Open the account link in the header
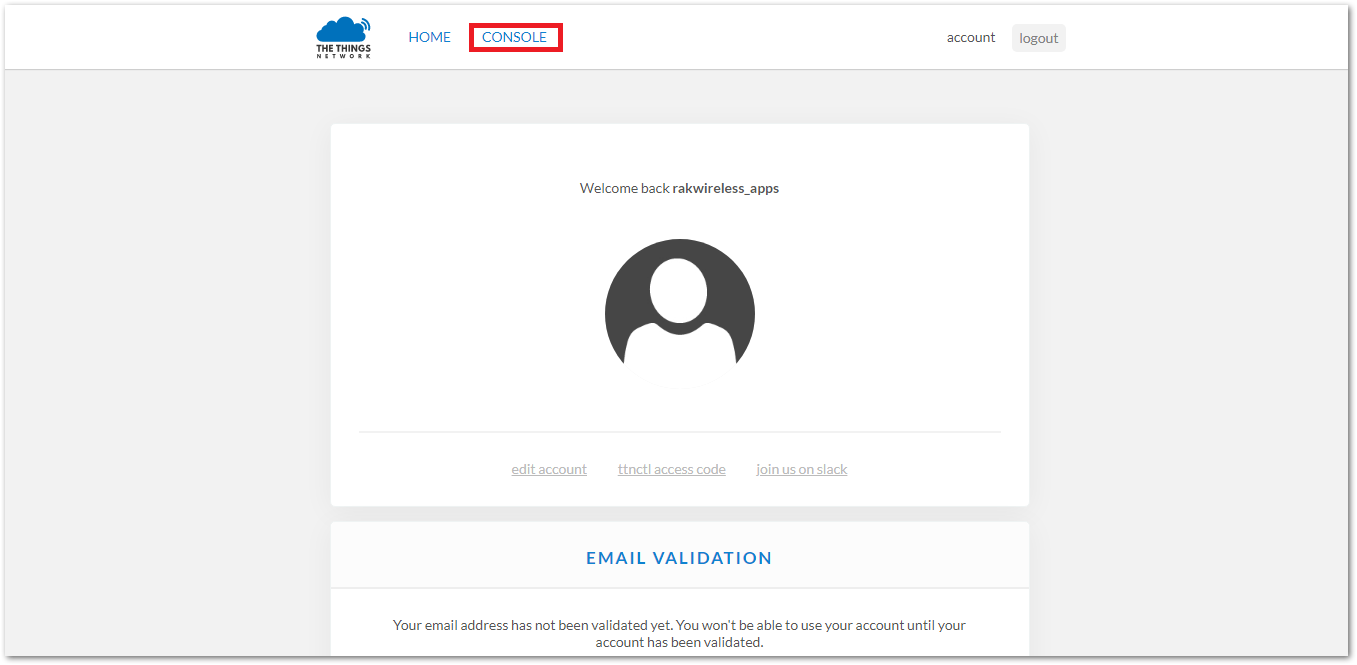Screen dimensions: 1357x665 pyautogui.click(x=970, y=38)
